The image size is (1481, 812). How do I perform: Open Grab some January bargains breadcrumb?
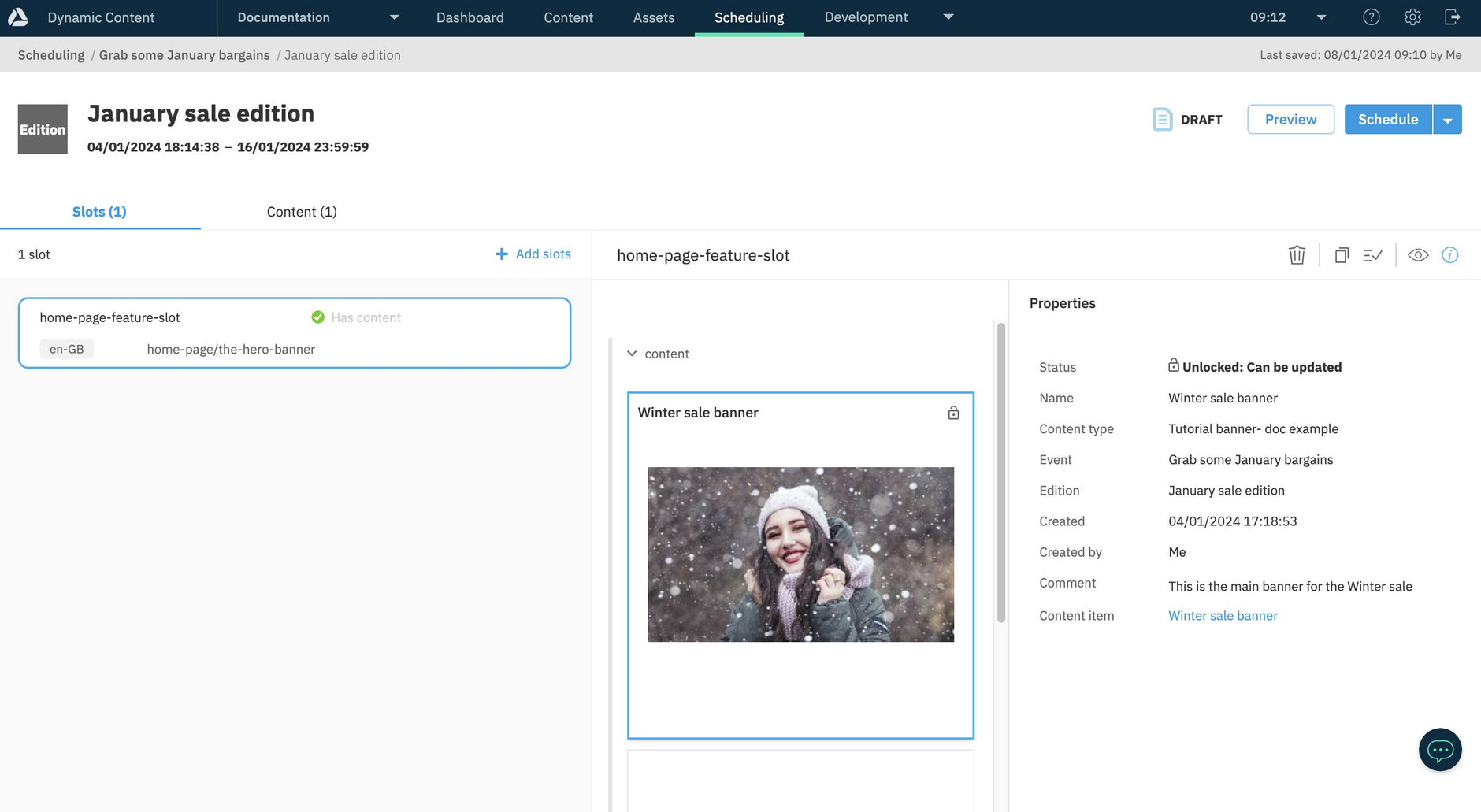pos(184,55)
